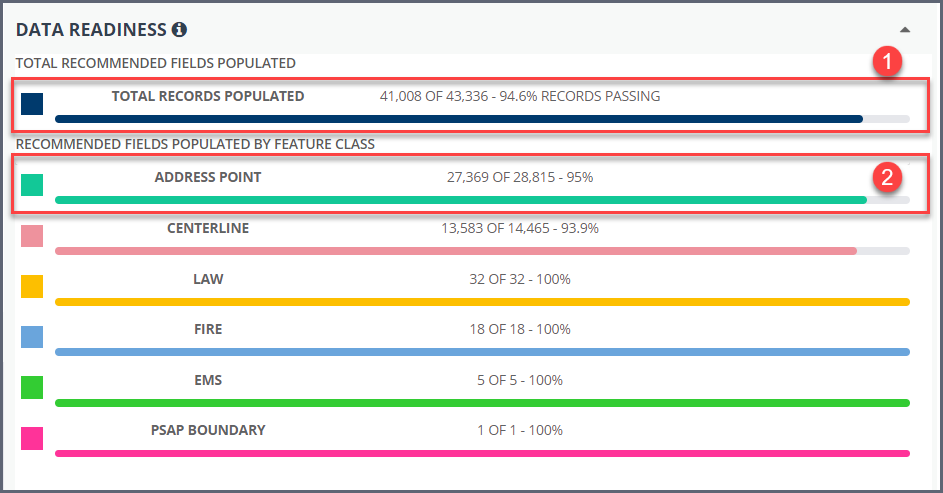This screenshot has height=493, width=943.
Task: Click the Data Readiness info icon
Action: pyautogui.click(x=179, y=29)
